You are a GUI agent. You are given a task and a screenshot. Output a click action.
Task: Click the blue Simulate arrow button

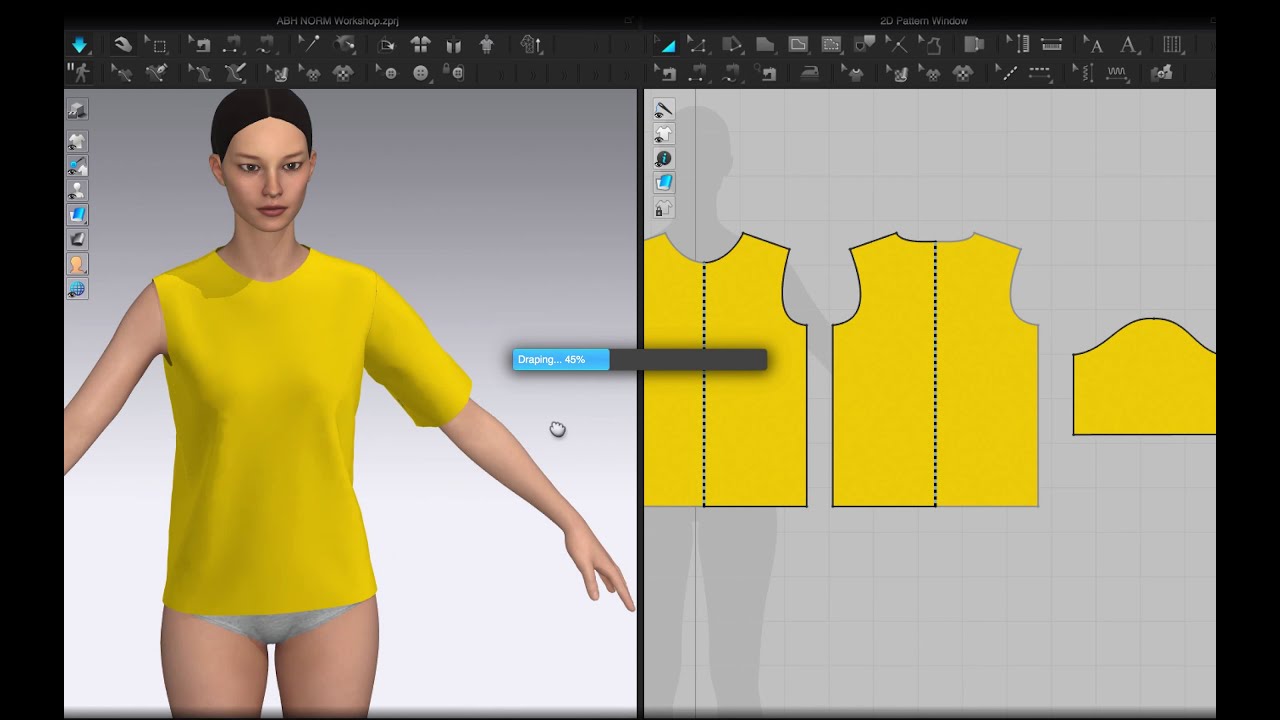pos(79,44)
